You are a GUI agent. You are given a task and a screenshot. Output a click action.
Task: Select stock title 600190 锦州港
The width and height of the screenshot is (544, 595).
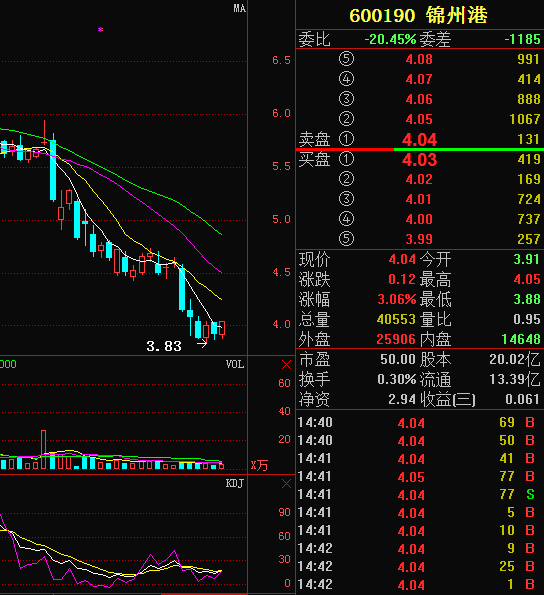[x=418, y=16]
